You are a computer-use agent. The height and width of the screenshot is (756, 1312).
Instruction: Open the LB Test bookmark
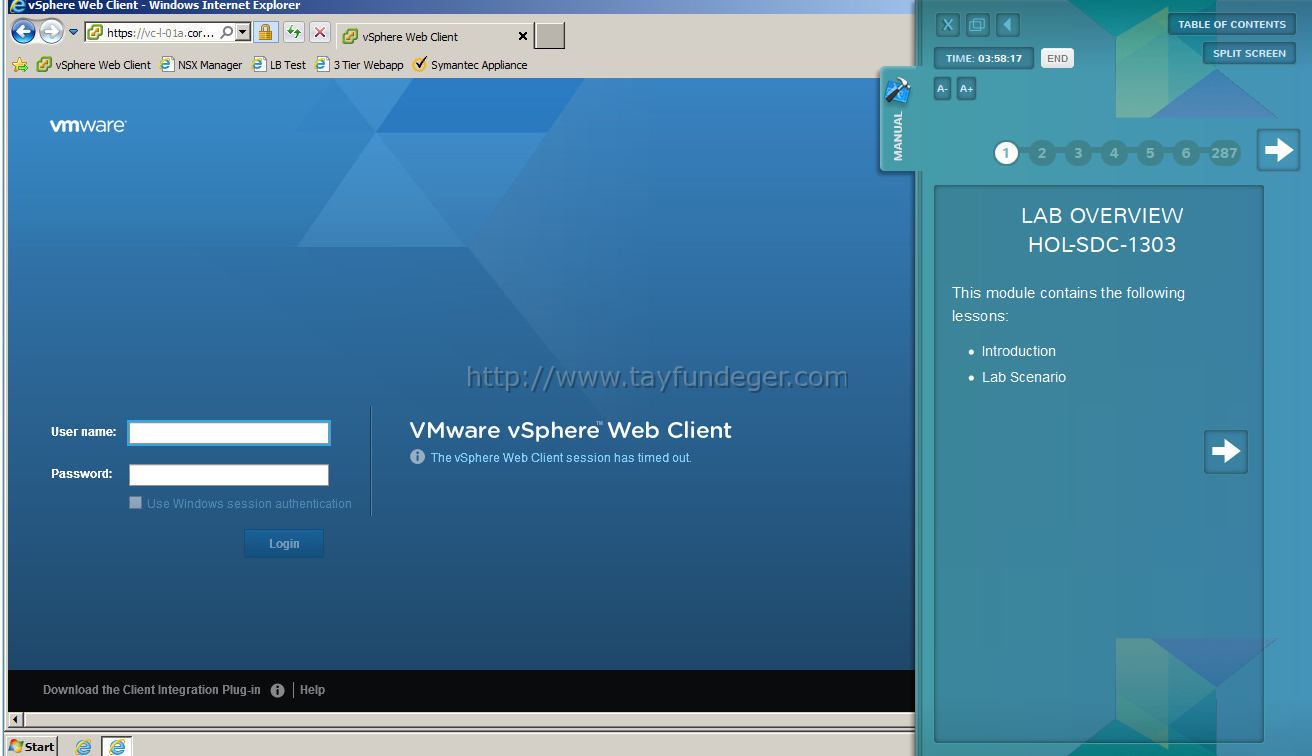(x=279, y=65)
